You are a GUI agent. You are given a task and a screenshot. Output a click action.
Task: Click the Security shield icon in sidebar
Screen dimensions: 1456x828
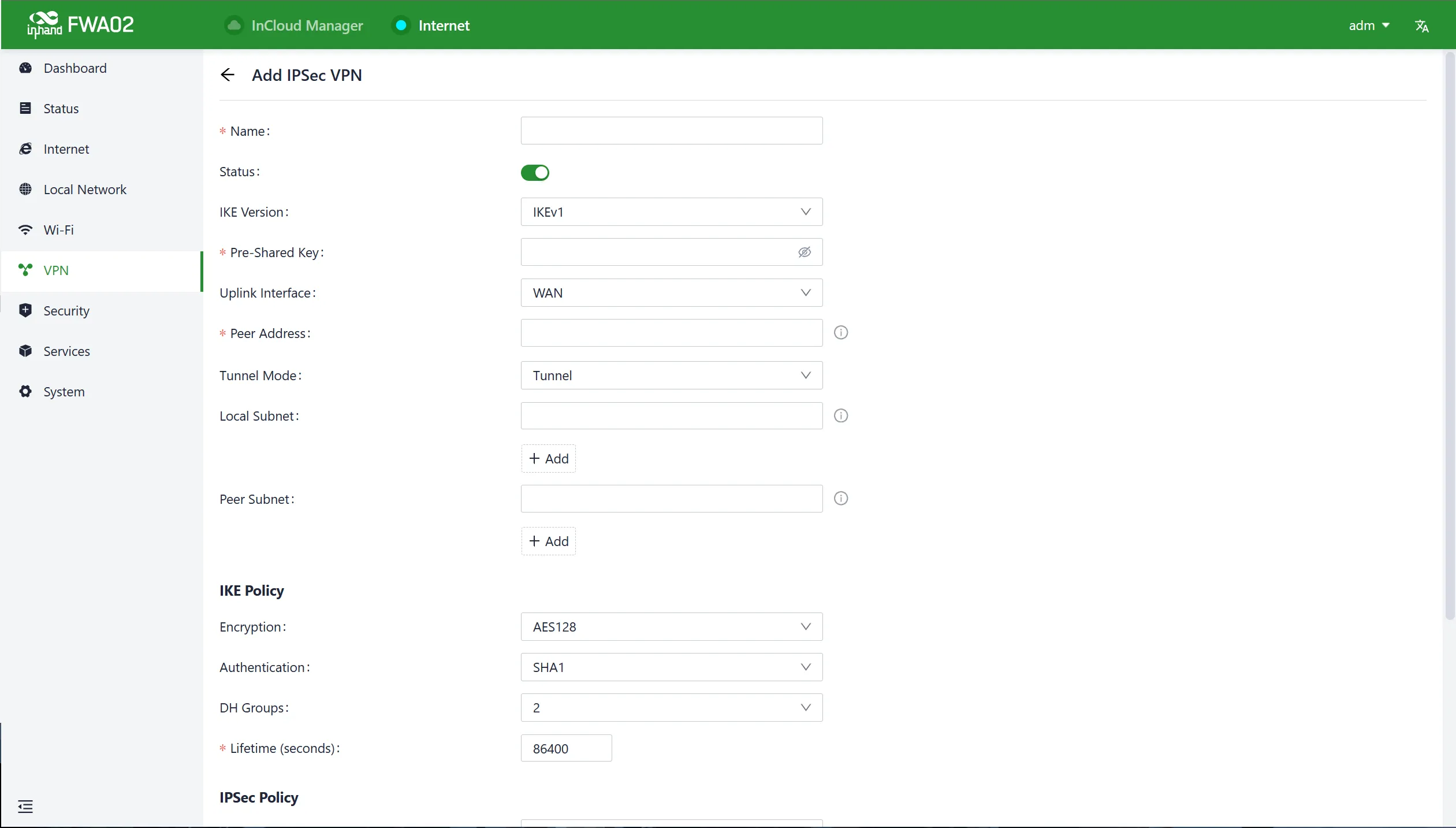pyautogui.click(x=25, y=311)
